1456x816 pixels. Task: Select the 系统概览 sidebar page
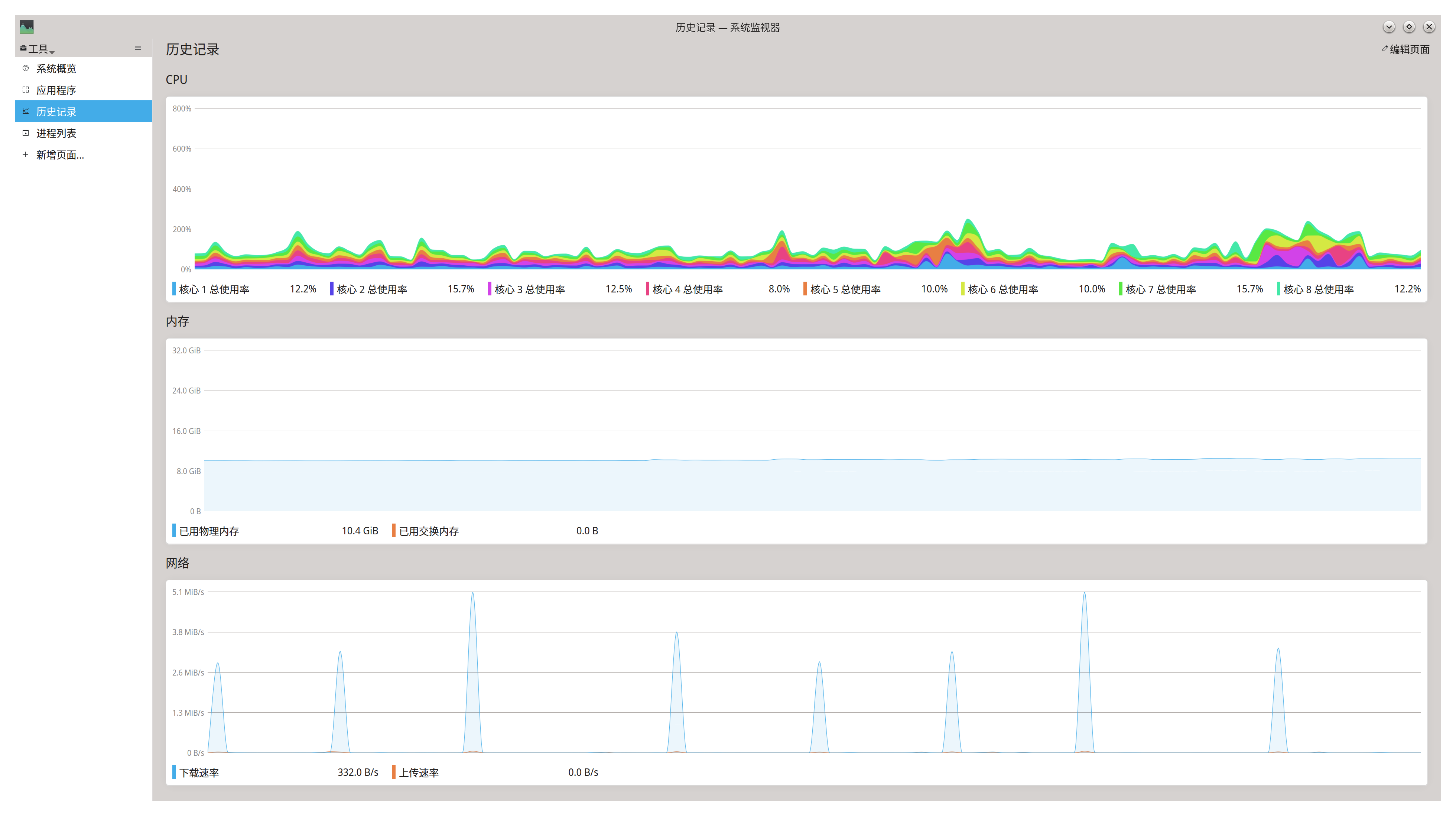tap(56, 68)
